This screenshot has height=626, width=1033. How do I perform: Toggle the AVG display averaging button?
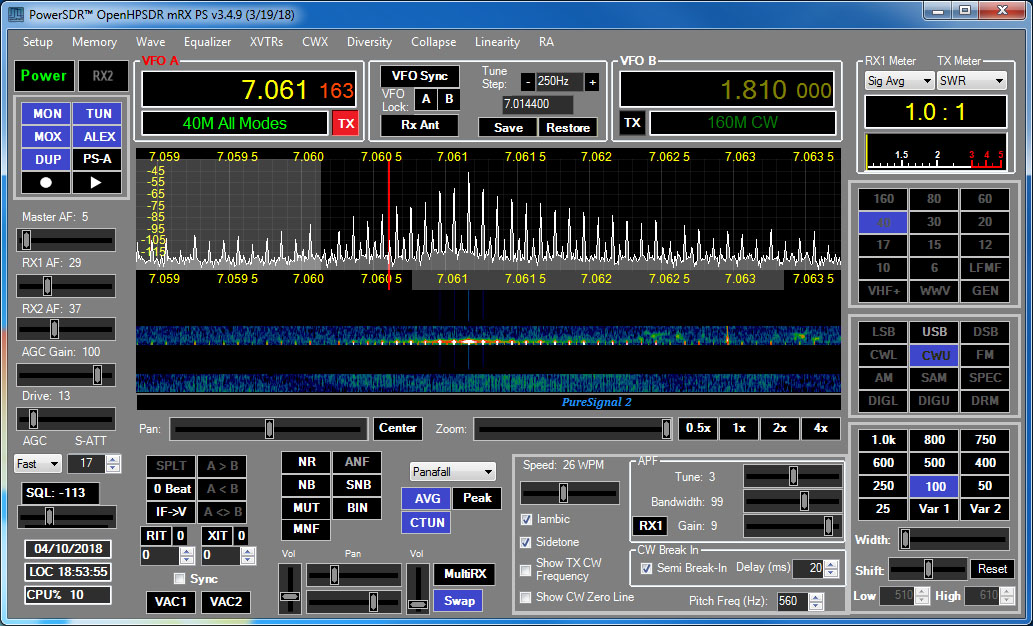(427, 499)
